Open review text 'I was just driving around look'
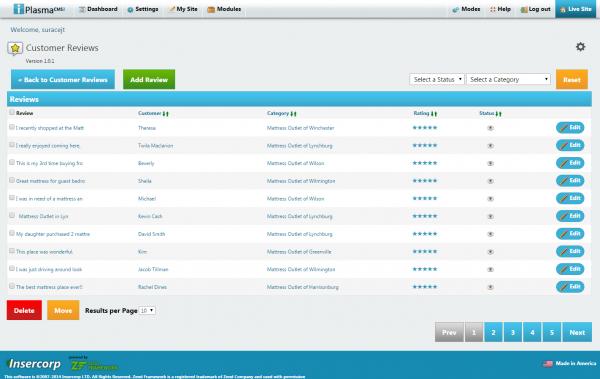The width and height of the screenshot is (600, 379). click(x=49, y=270)
